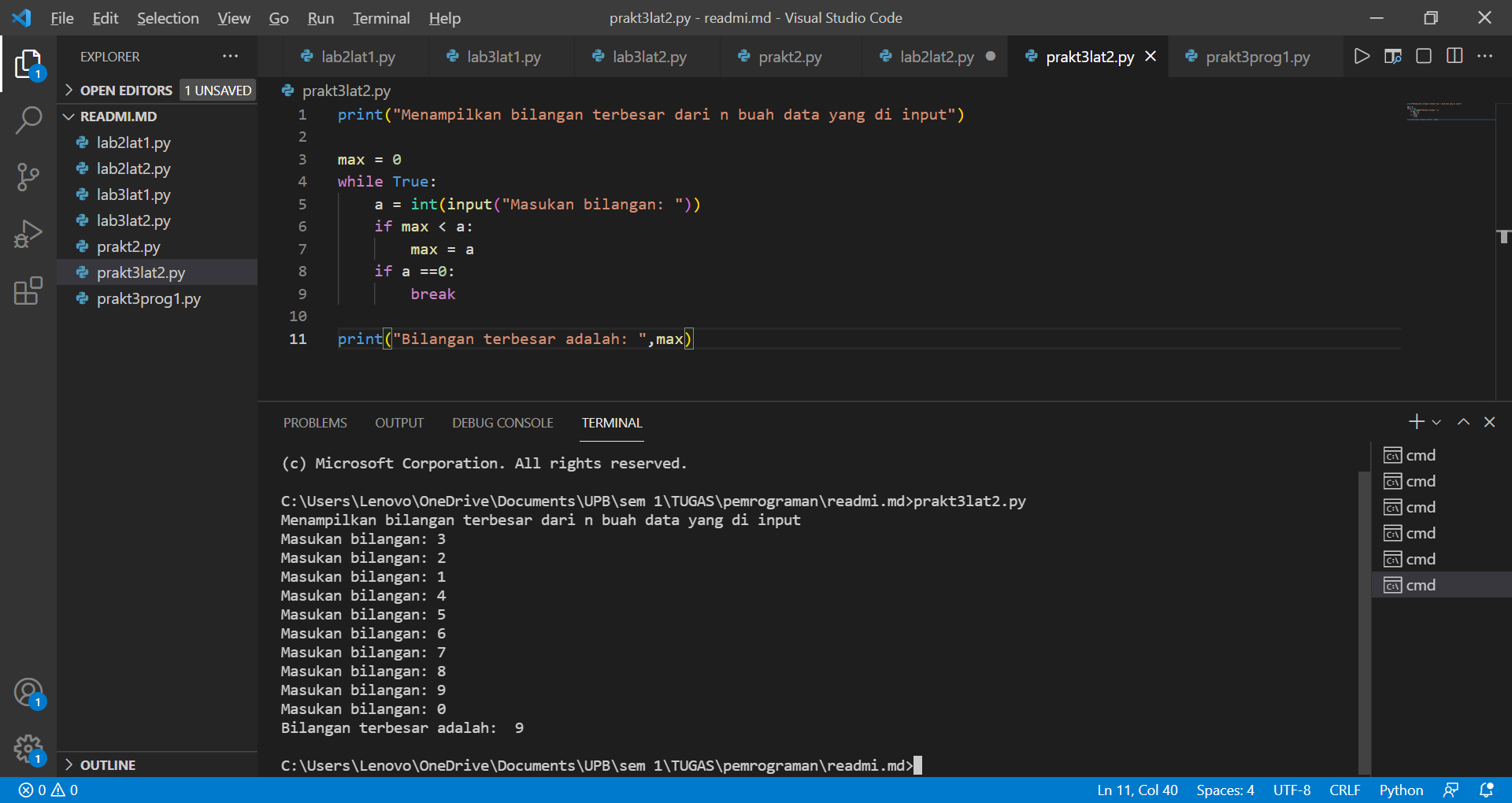Toggle the secondary side bar icon
Screen dimensions: 1512x803
[1423, 56]
